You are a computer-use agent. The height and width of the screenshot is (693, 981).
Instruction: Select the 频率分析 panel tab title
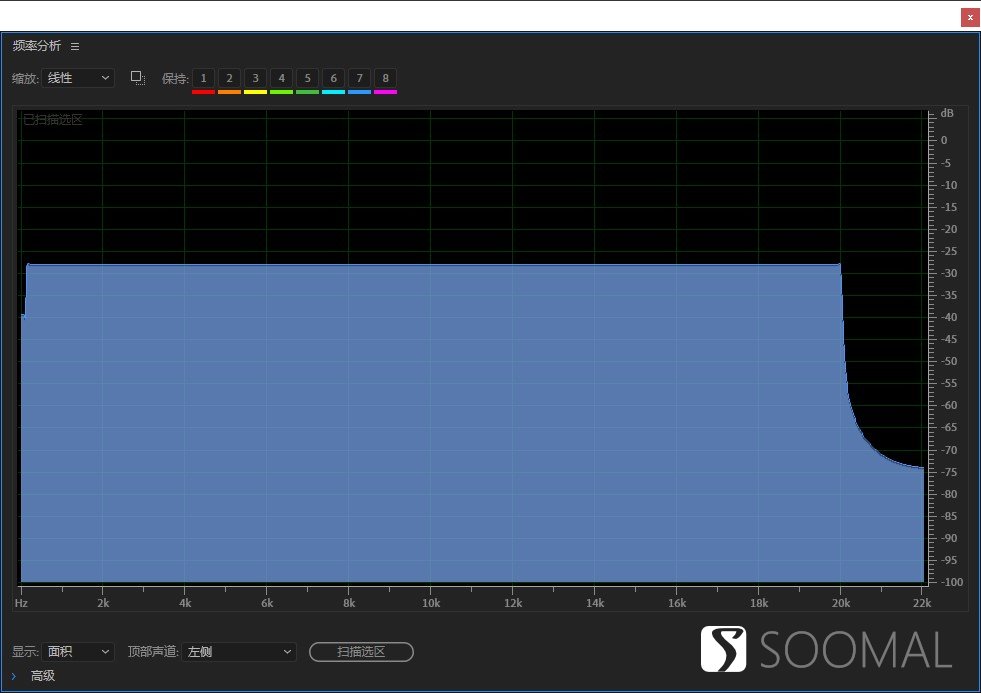pos(37,46)
